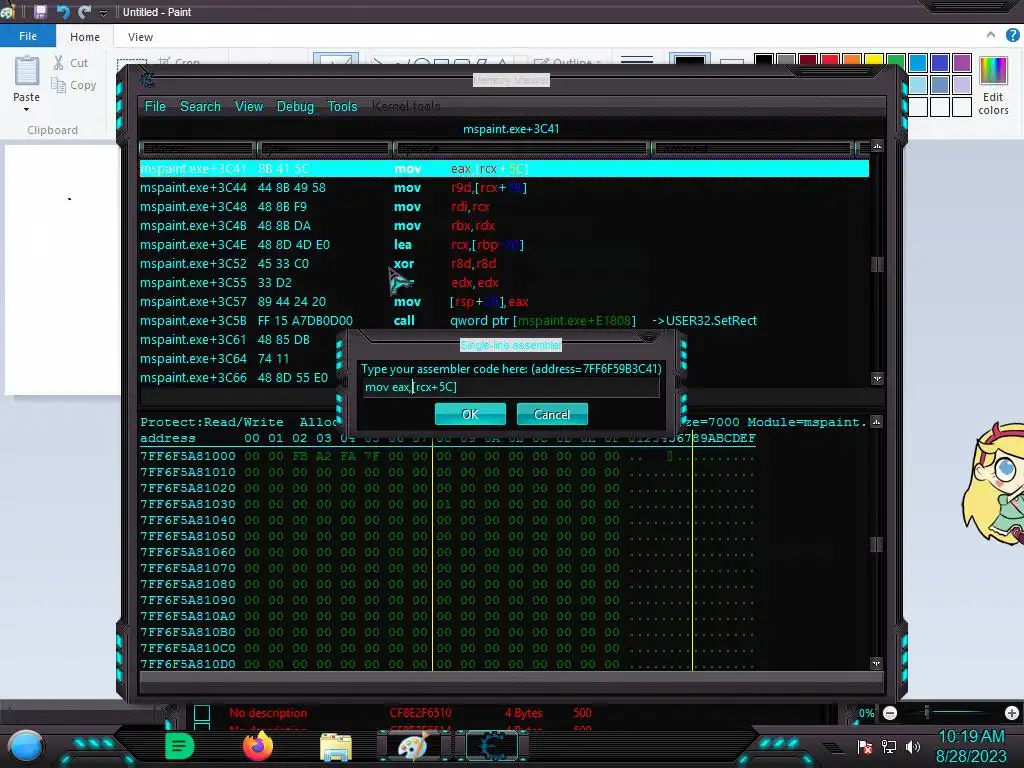Click the volume speaker tray icon
The height and width of the screenshot is (768, 1024).
point(913,747)
